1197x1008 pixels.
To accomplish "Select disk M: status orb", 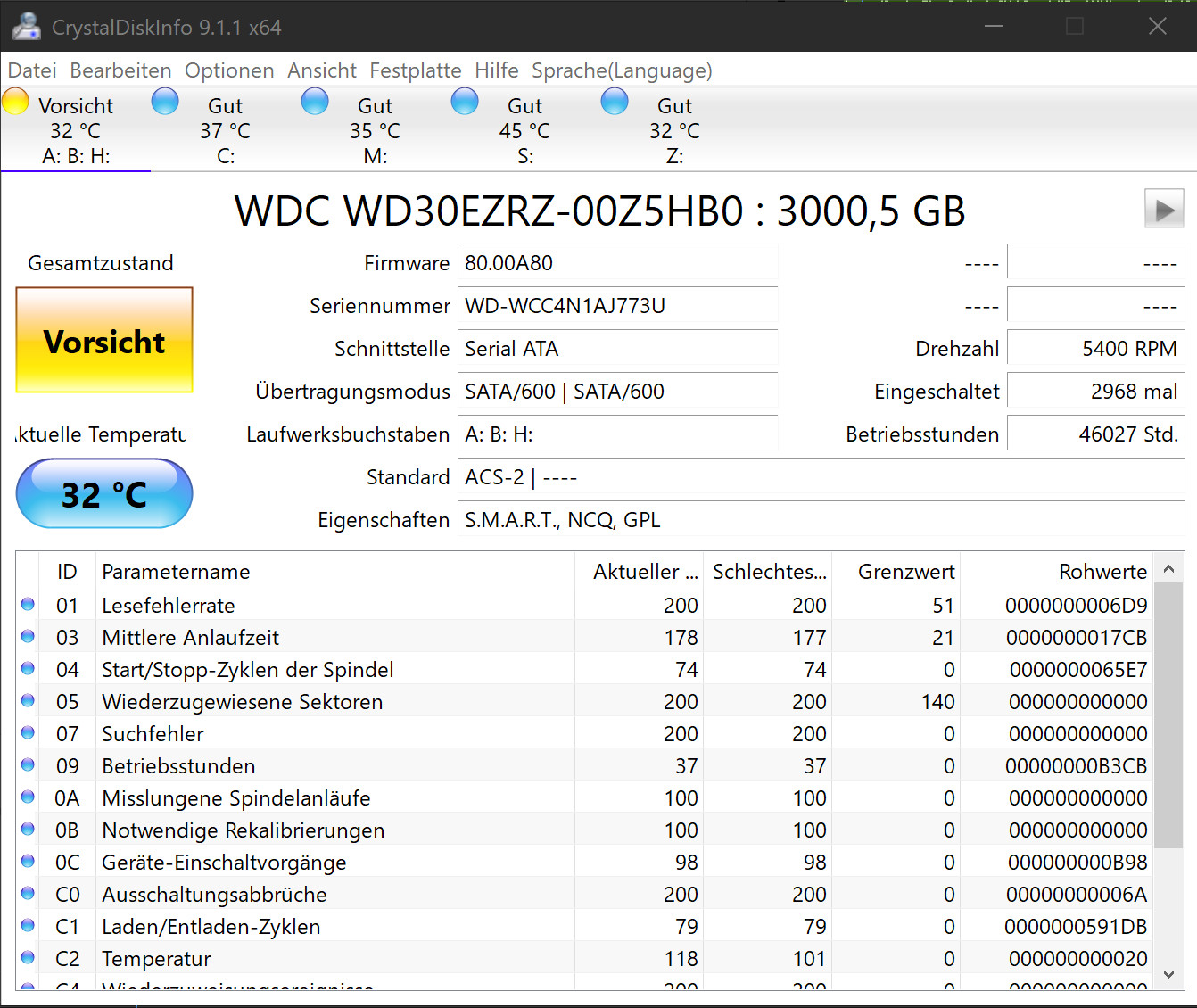I will point(315,102).
